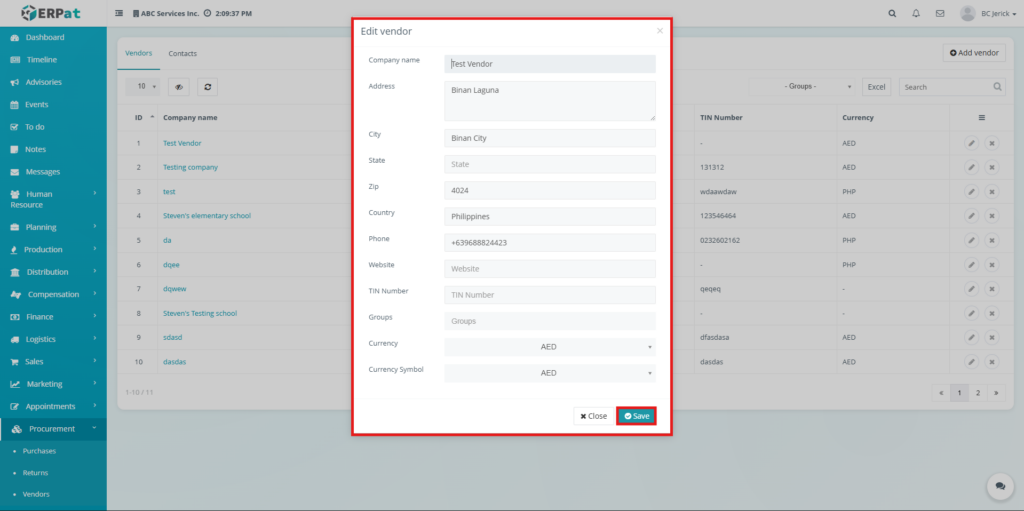Delete the Test Vendor row
This screenshot has height=511, width=1024.
991,143
